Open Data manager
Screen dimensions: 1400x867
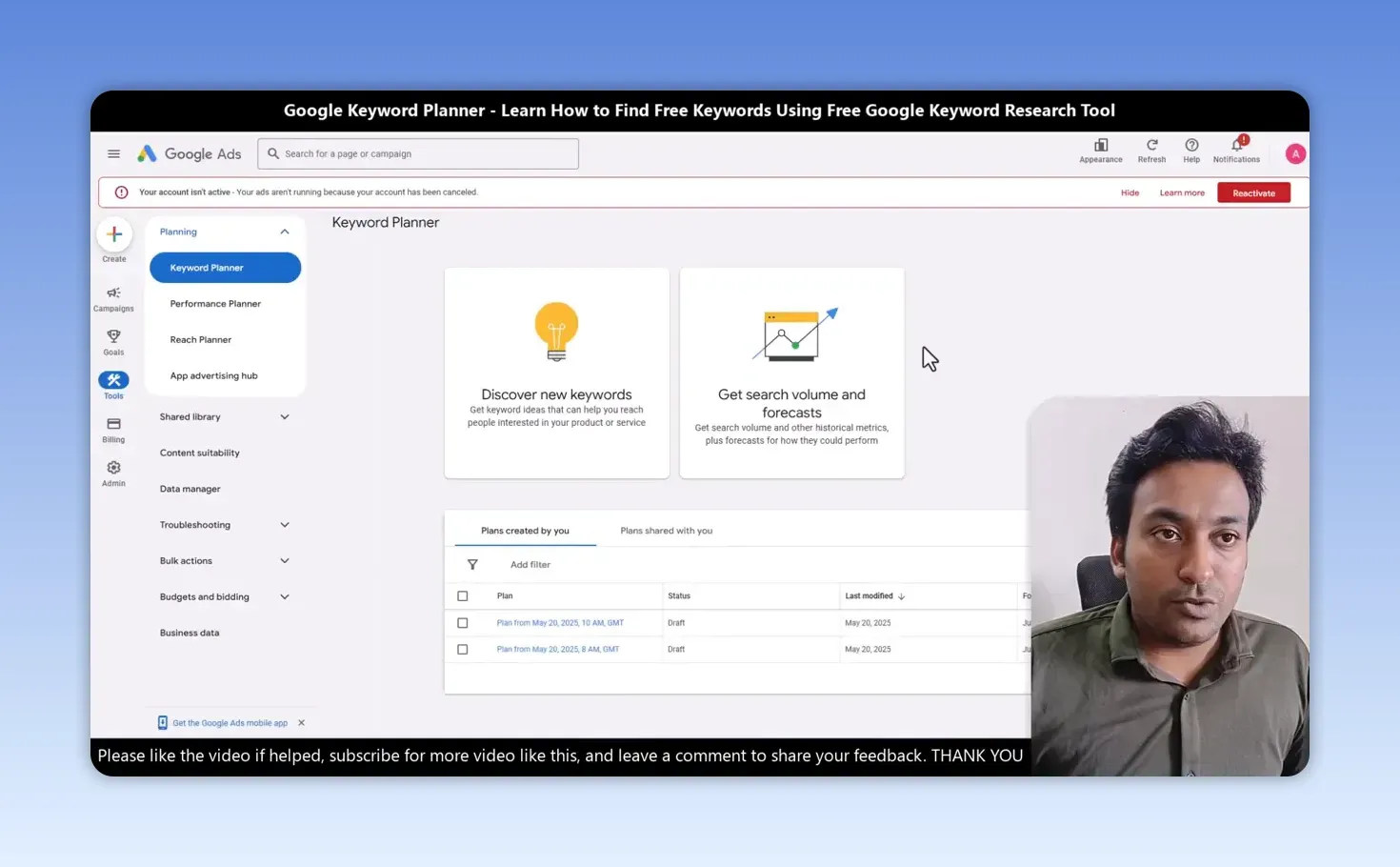190,490
